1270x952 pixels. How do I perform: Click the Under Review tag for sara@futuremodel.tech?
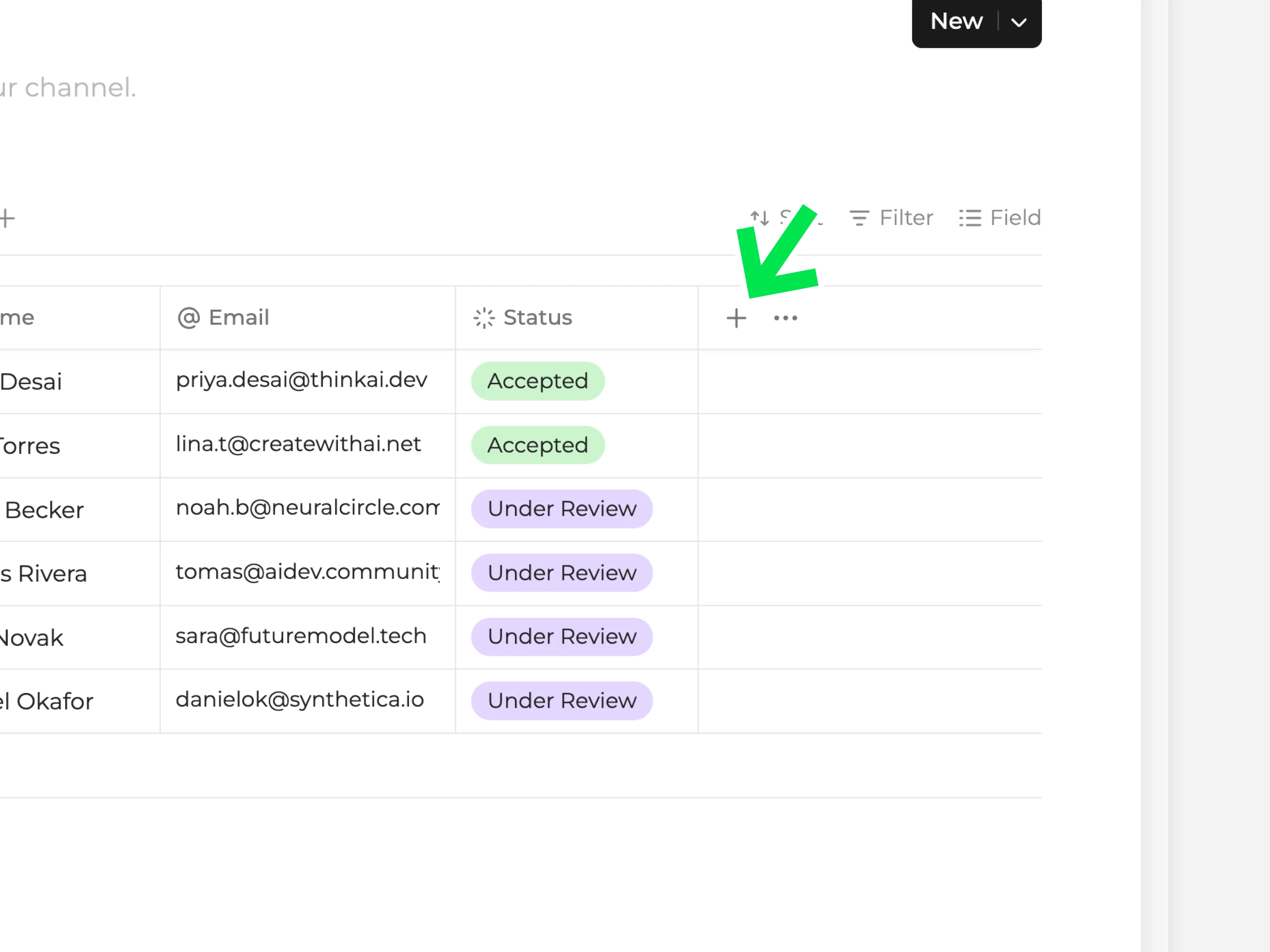[561, 637]
